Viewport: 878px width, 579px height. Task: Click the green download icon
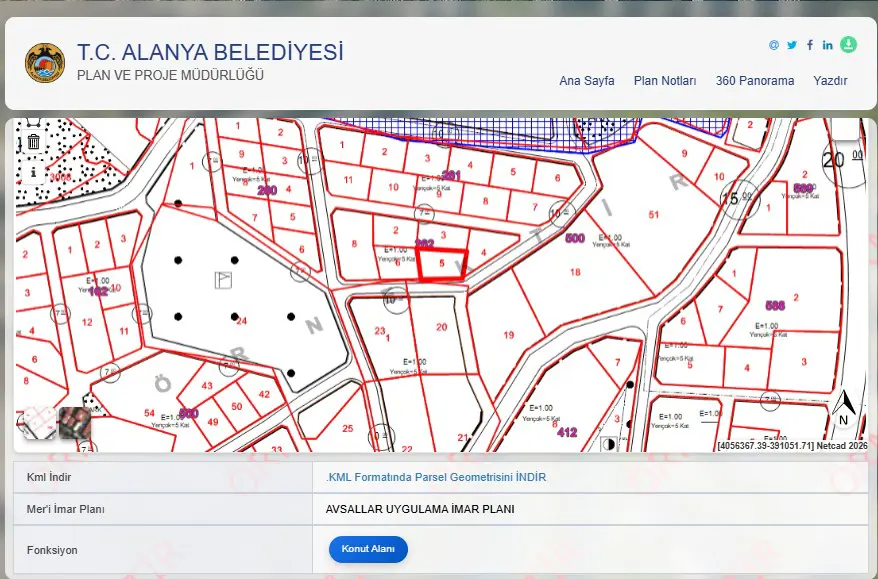[848, 44]
